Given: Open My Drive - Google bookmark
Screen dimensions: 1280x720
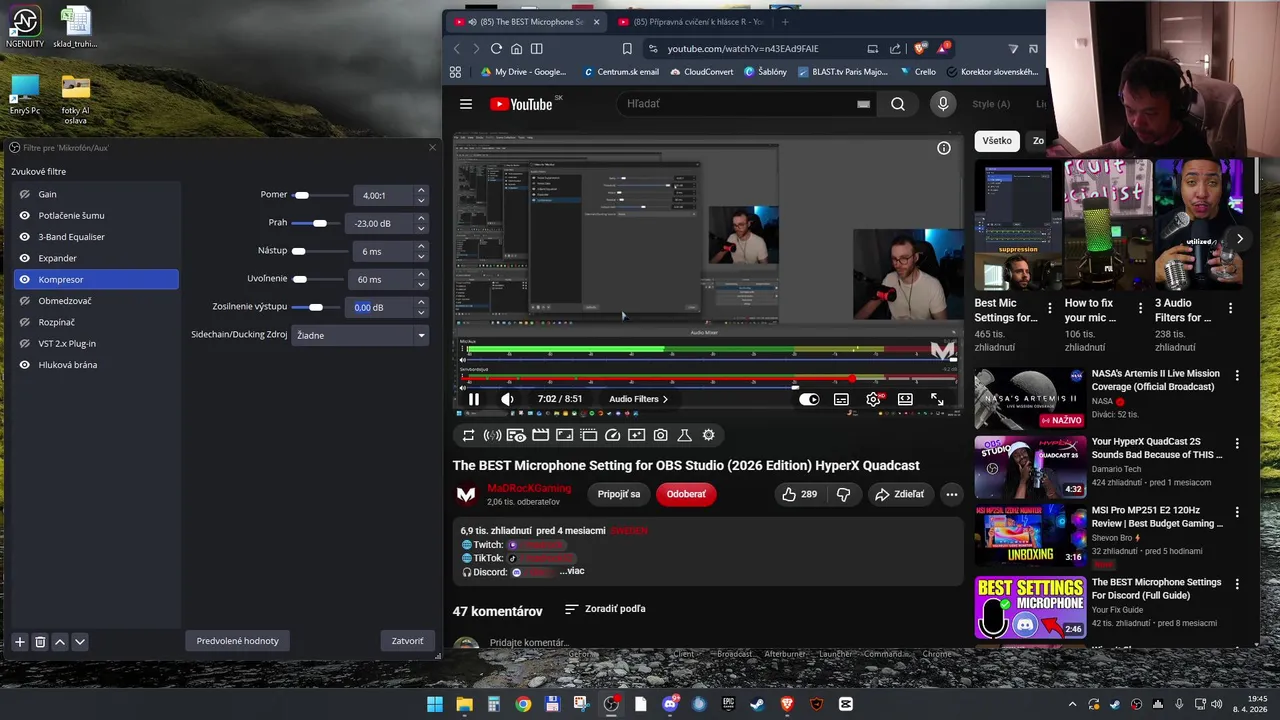Looking at the screenshot, I should [x=523, y=72].
